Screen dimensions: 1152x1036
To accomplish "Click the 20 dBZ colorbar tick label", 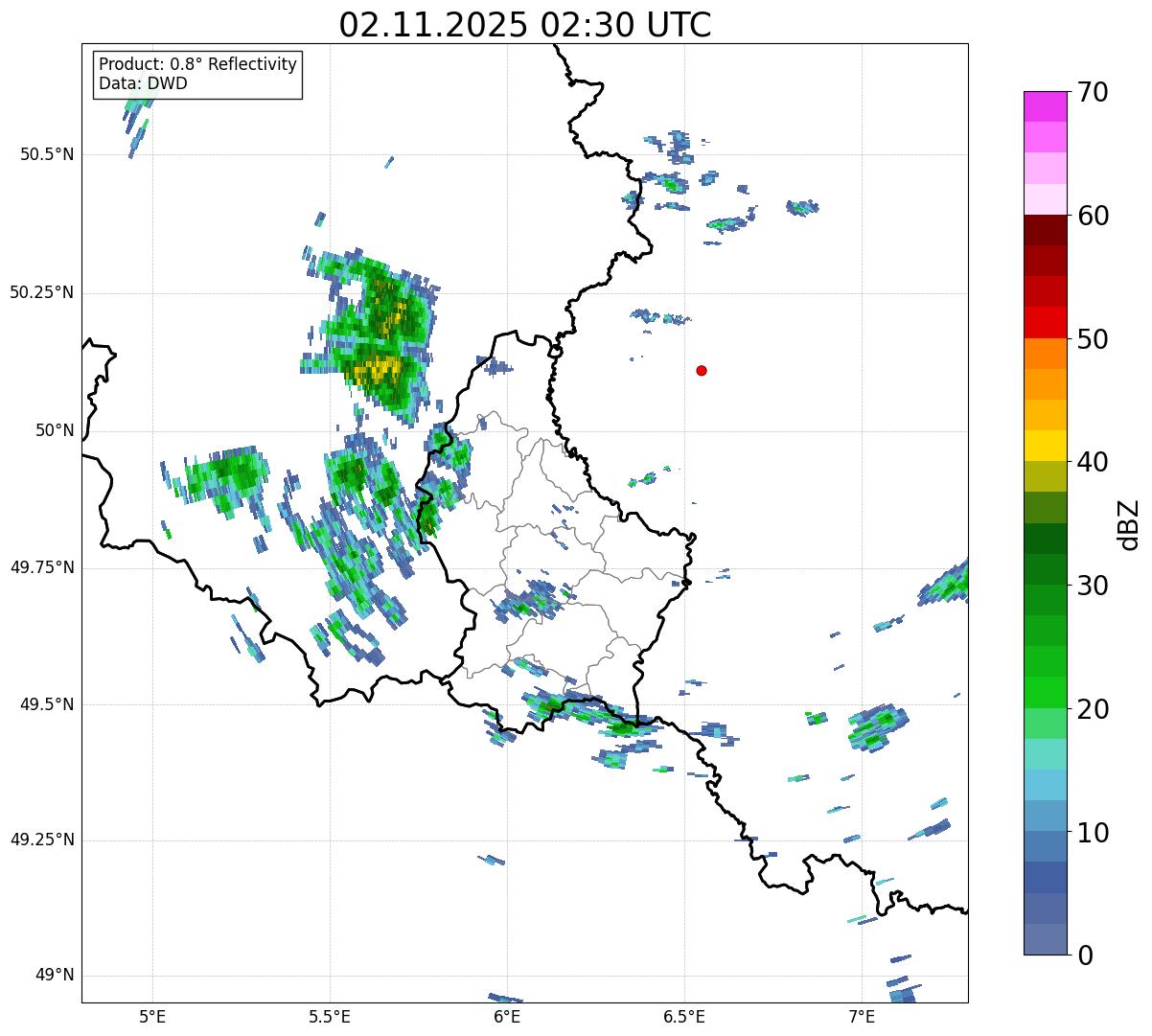I will [1092, 709].
